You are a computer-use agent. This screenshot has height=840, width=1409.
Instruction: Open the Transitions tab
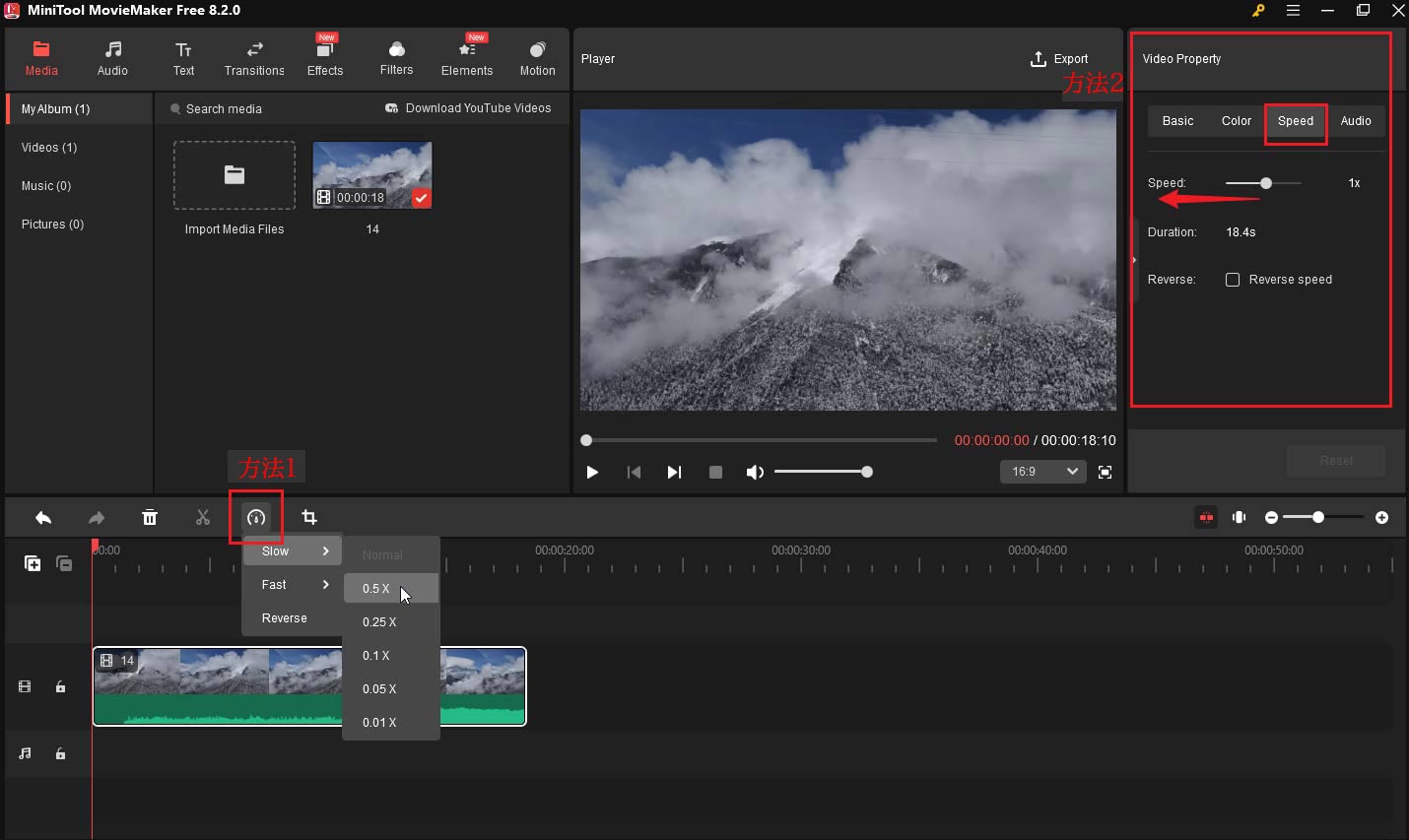point(254,59)
